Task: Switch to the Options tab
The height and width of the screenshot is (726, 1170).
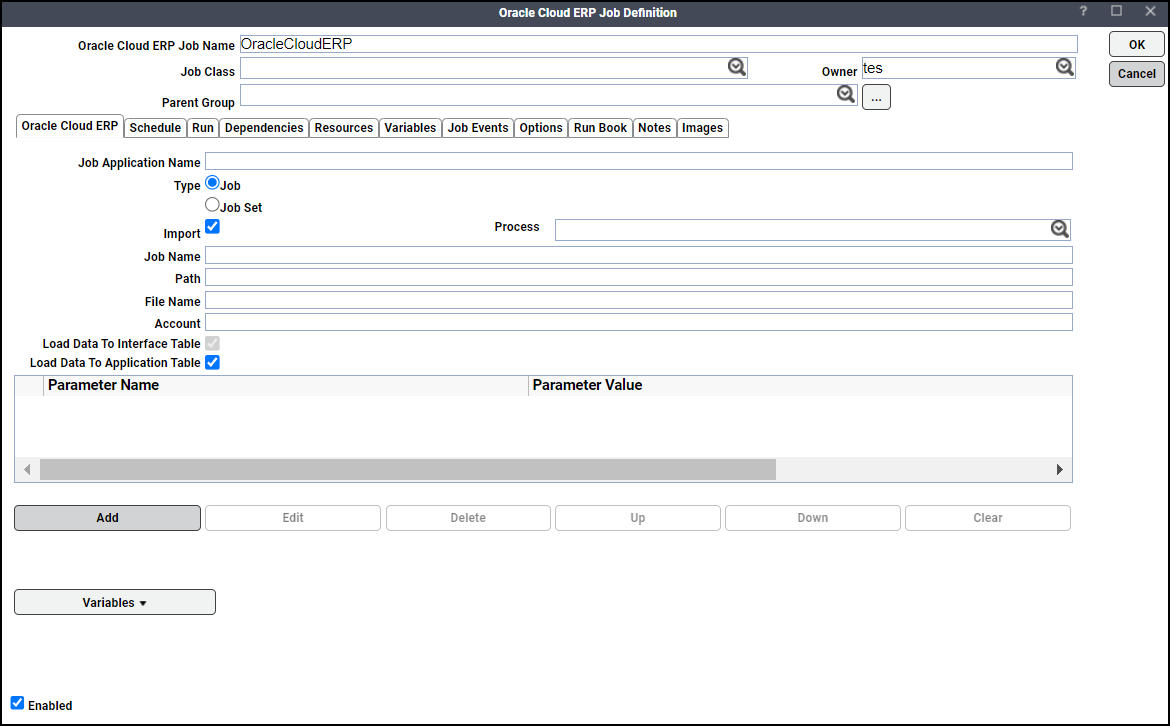Action: (541, 128)
